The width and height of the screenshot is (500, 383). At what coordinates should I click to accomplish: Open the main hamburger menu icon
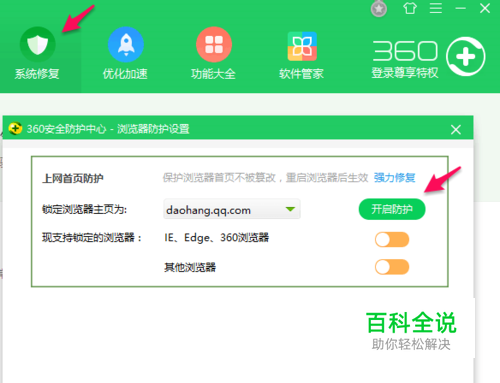click(x=436, y=8)
